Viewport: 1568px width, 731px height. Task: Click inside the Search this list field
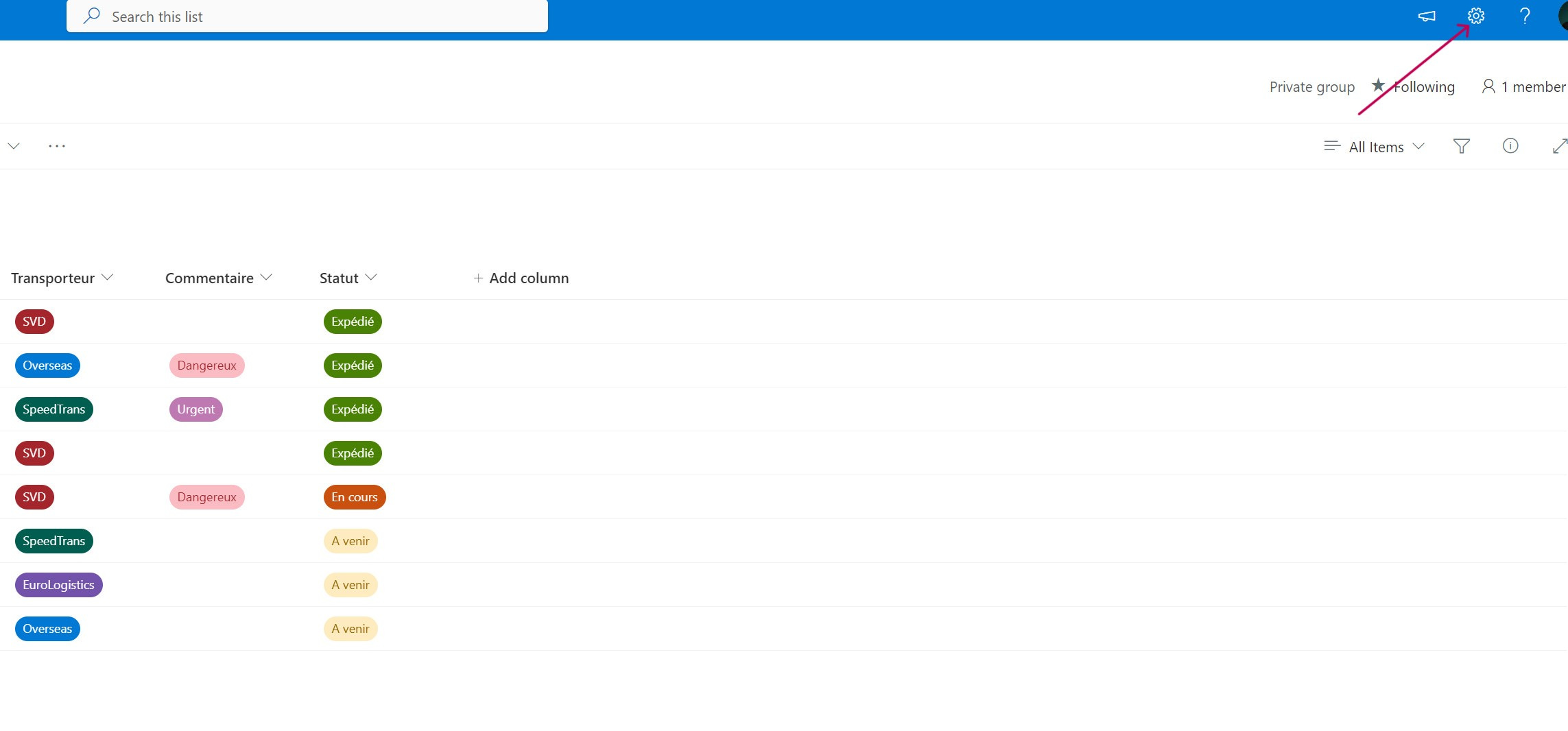coord(307,16)
